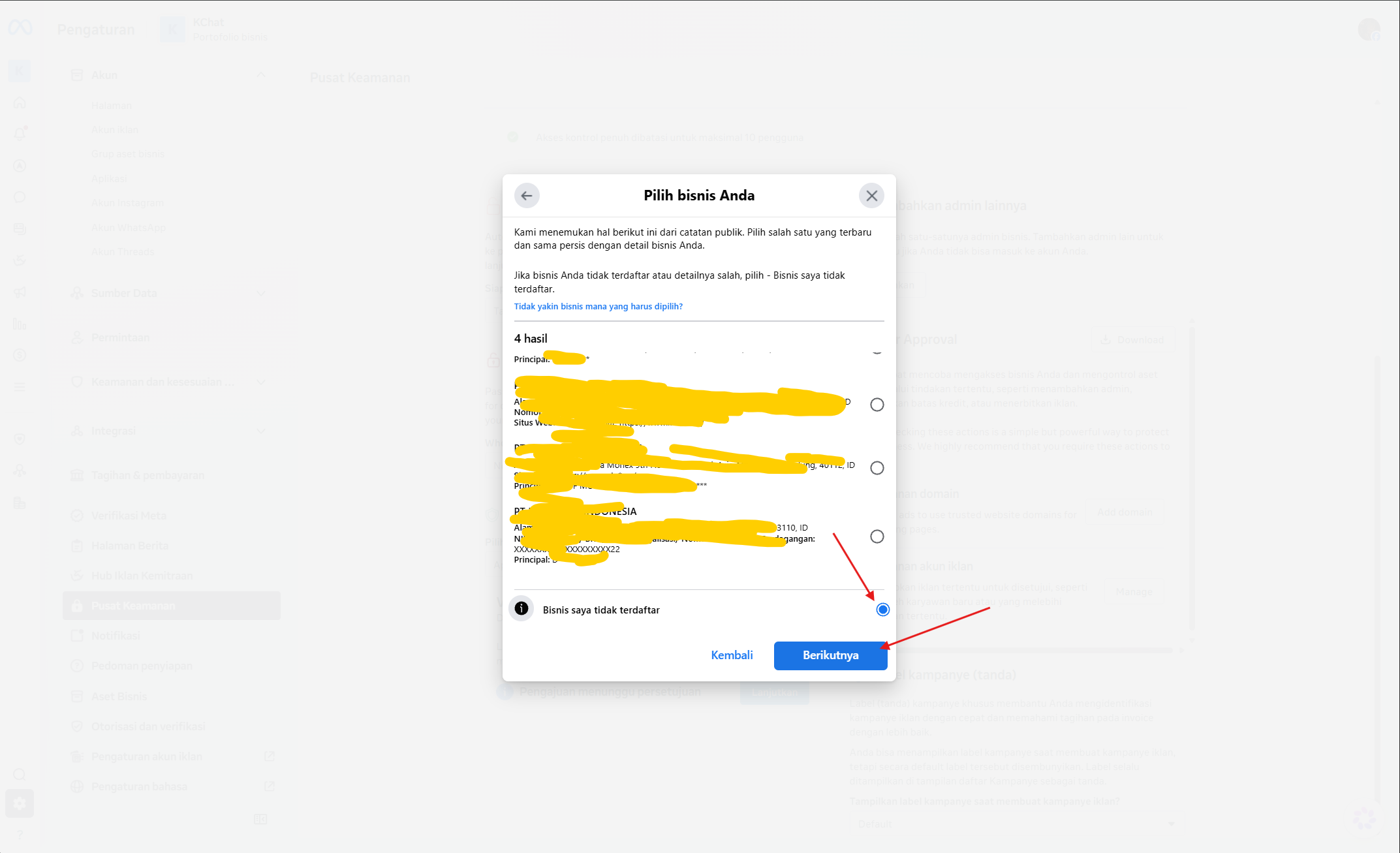Open the KChat Portofolio bisnis switcher
Screen dimensions: 1400x853
(215, 29)
